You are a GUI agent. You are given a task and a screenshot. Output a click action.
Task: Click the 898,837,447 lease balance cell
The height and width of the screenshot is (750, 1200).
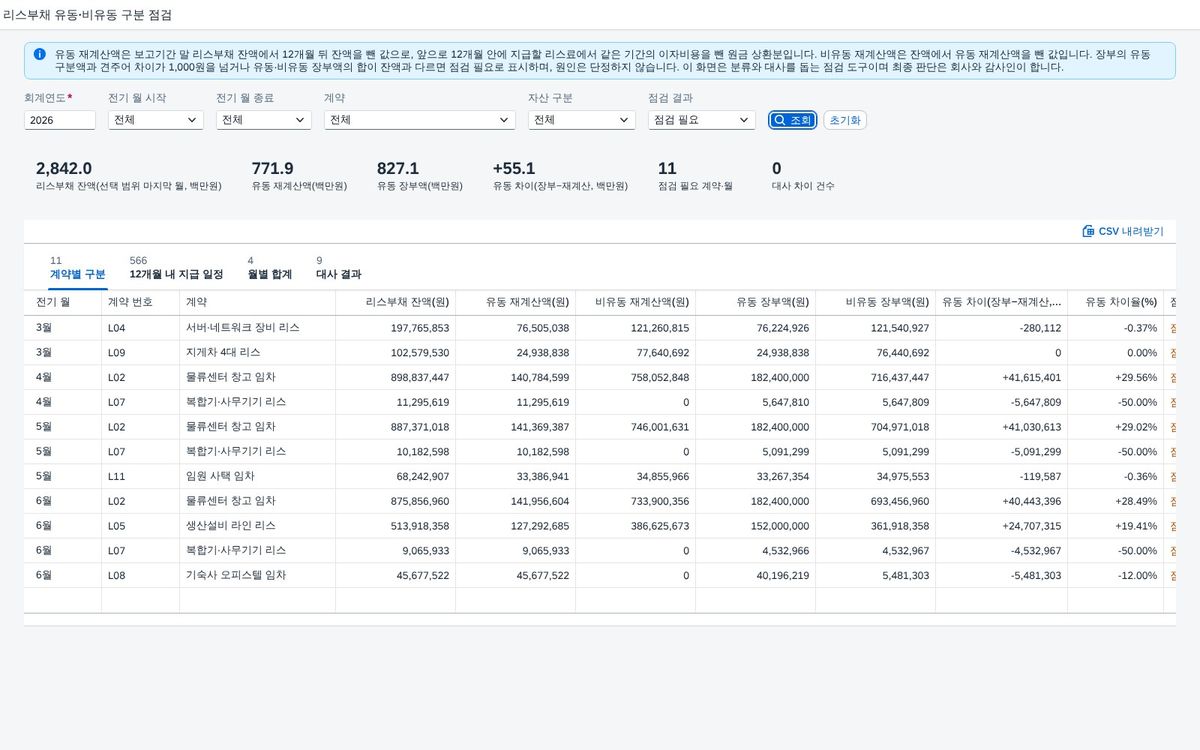(395, 378)
